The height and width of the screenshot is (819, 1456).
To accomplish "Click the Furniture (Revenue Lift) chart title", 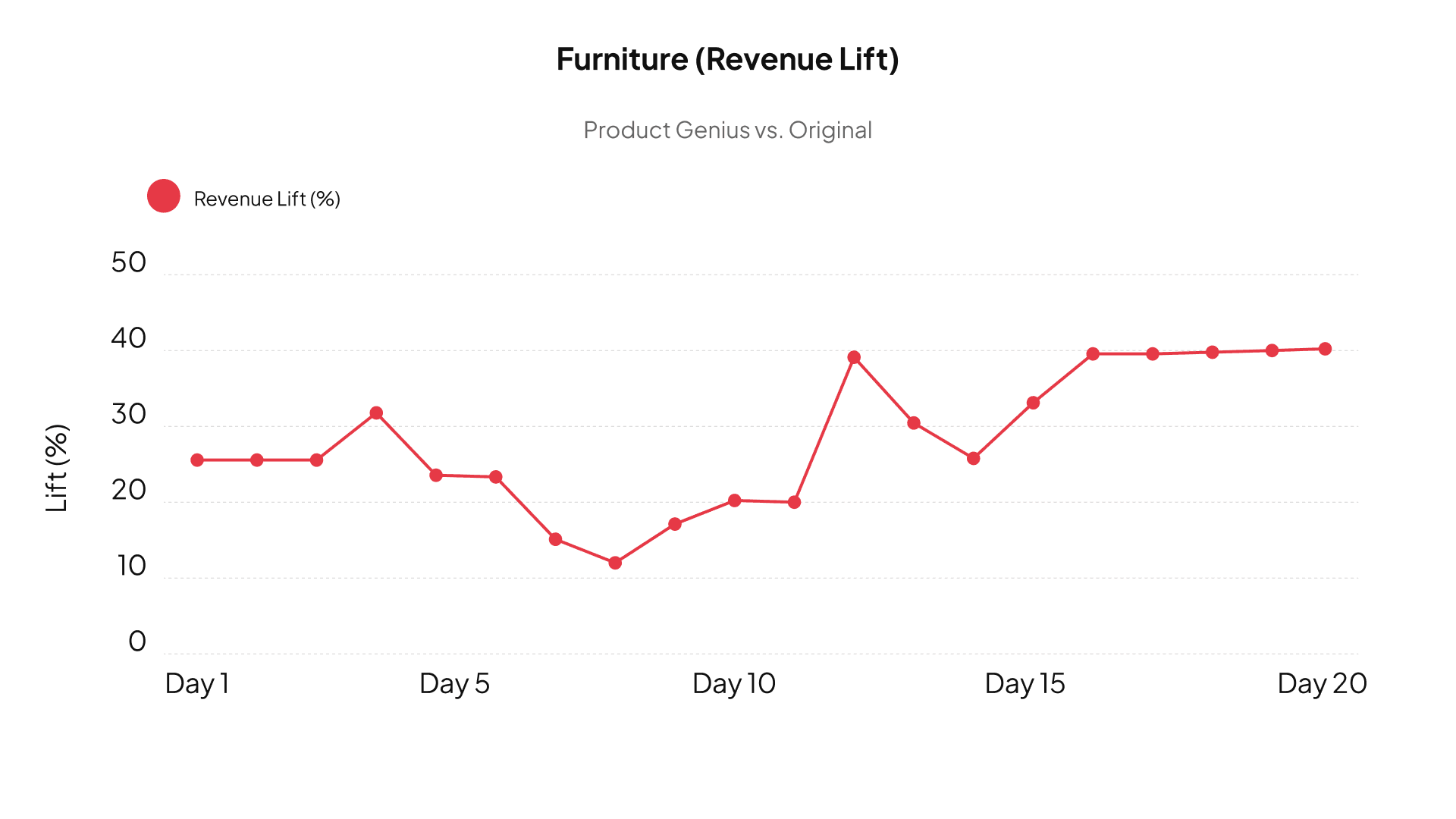I will (x=727, y=59).
